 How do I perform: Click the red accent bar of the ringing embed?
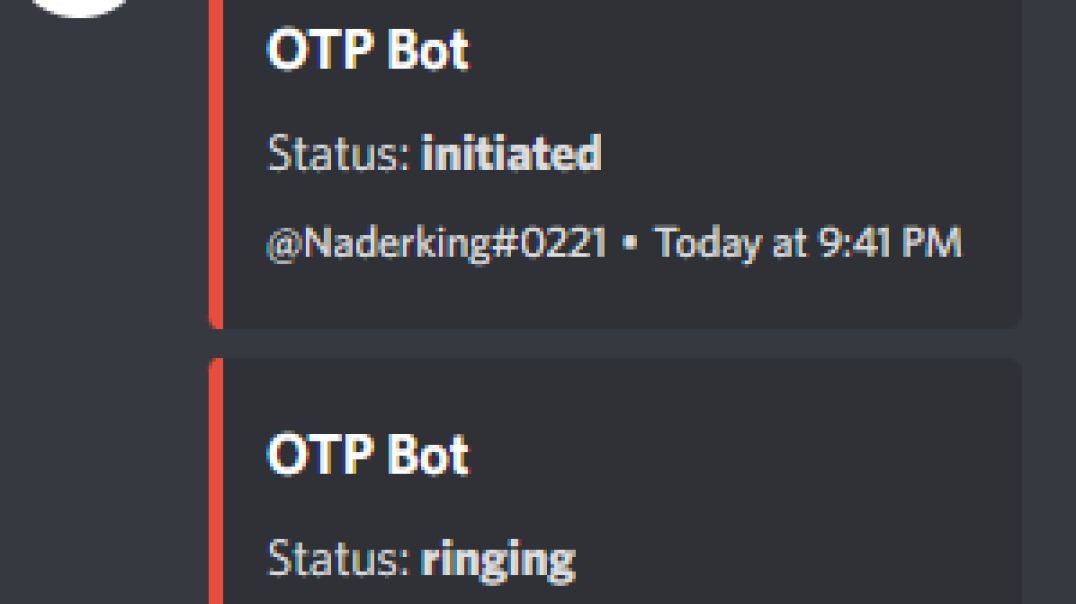pyautogui.click(x=216, y=480)
